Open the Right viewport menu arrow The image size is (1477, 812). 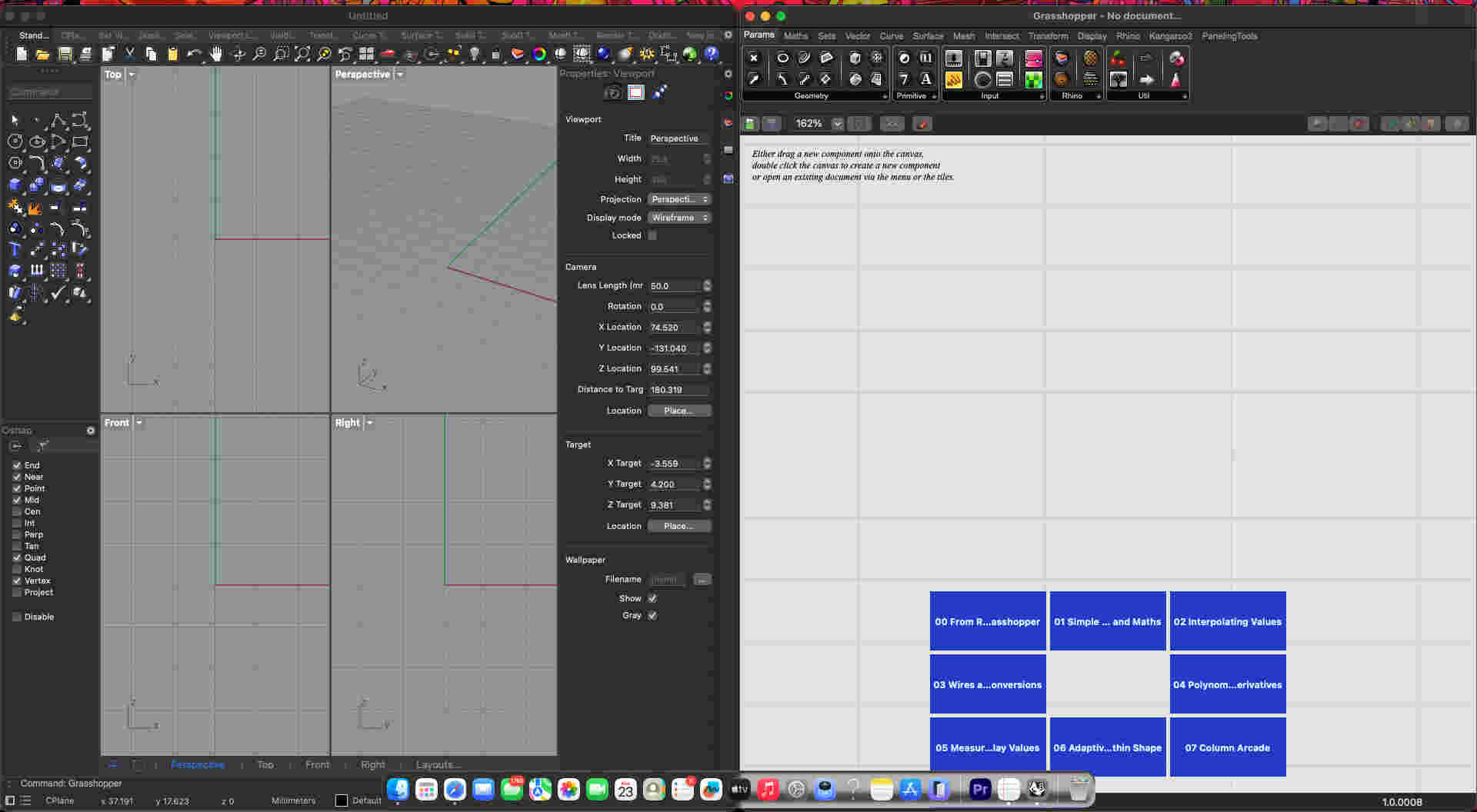pos(370,423)
